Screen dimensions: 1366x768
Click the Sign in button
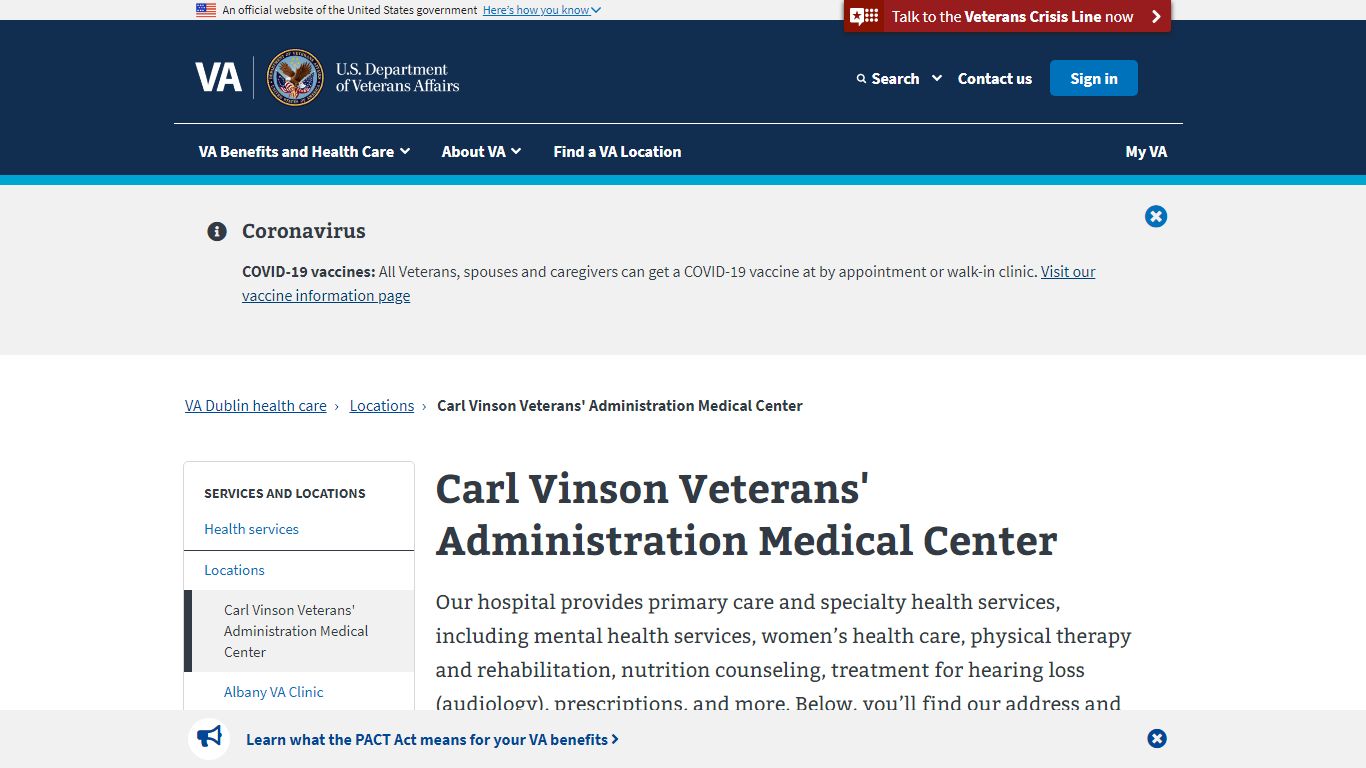point(1093,78)
